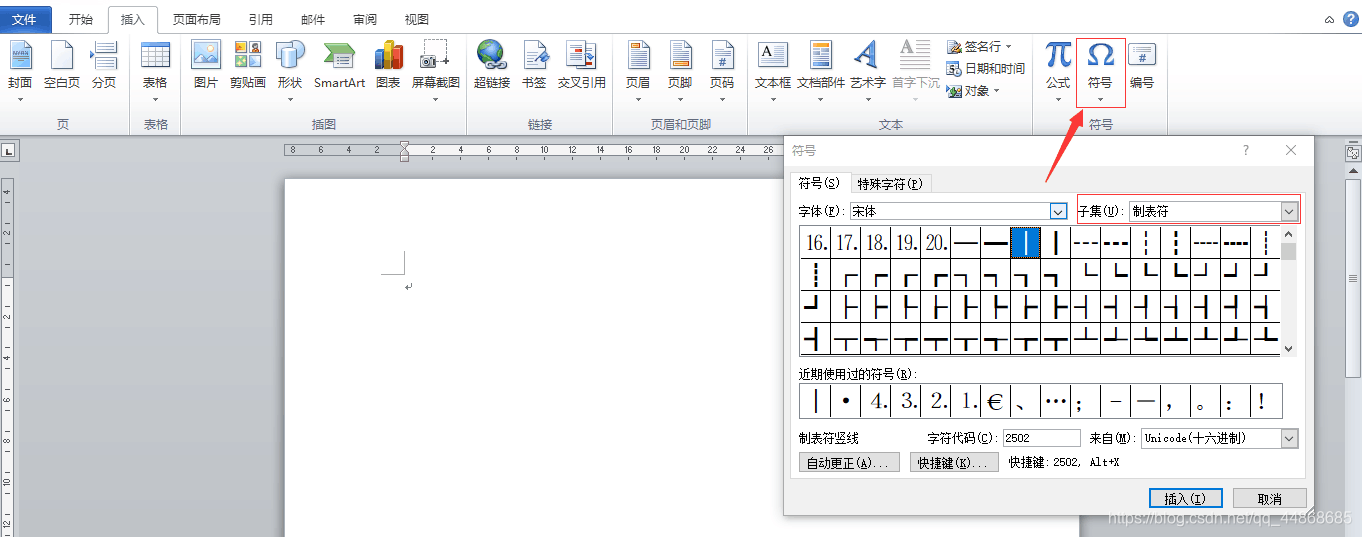Open the footer (页脚) menu
Image resolution: width=1362 pixels, height=537 pixels.
coord(680,69)
